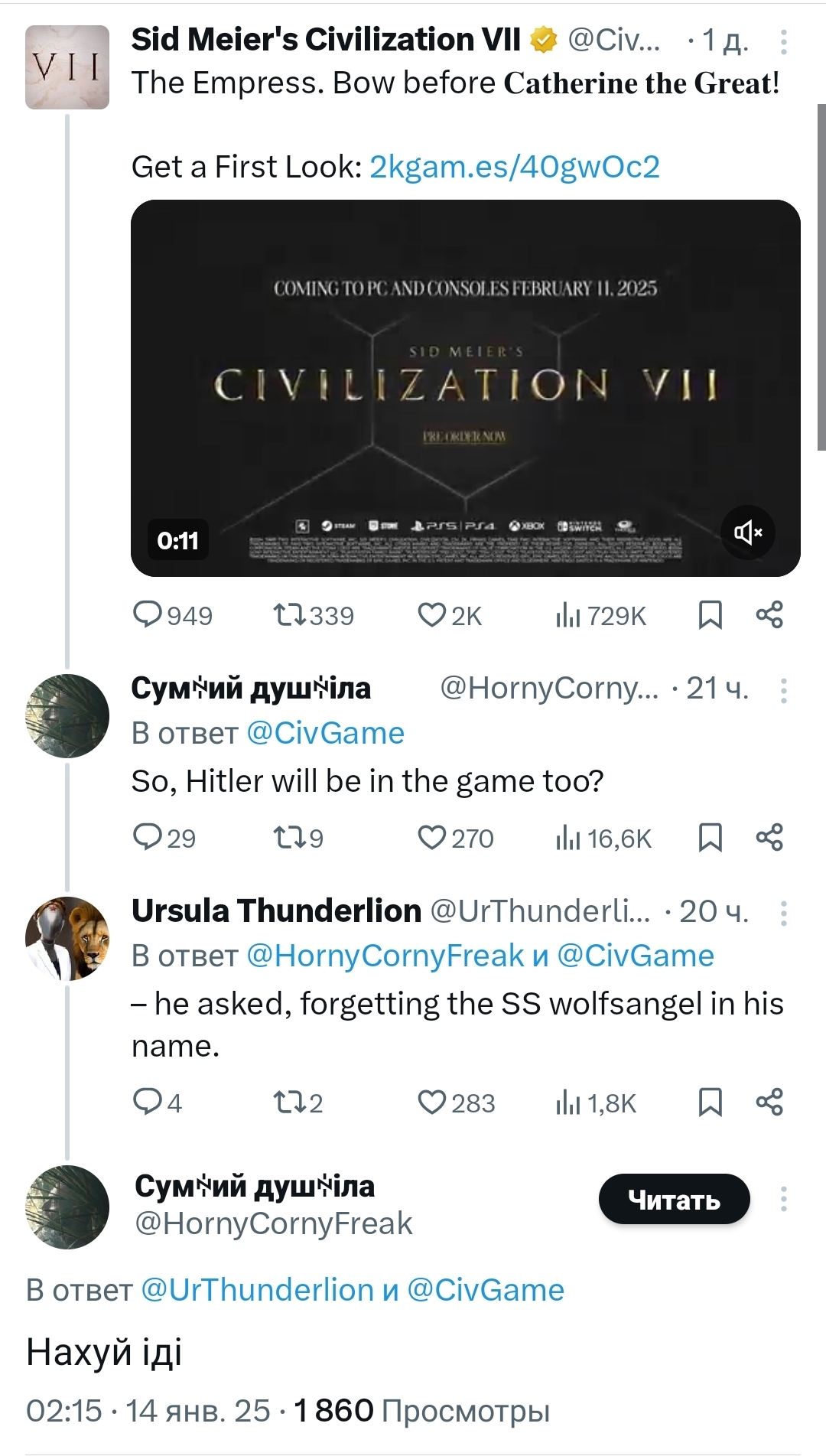Like the "So, Hitler will be" reply
This screenshot has height=1456, width=826.
click(432, 838)
